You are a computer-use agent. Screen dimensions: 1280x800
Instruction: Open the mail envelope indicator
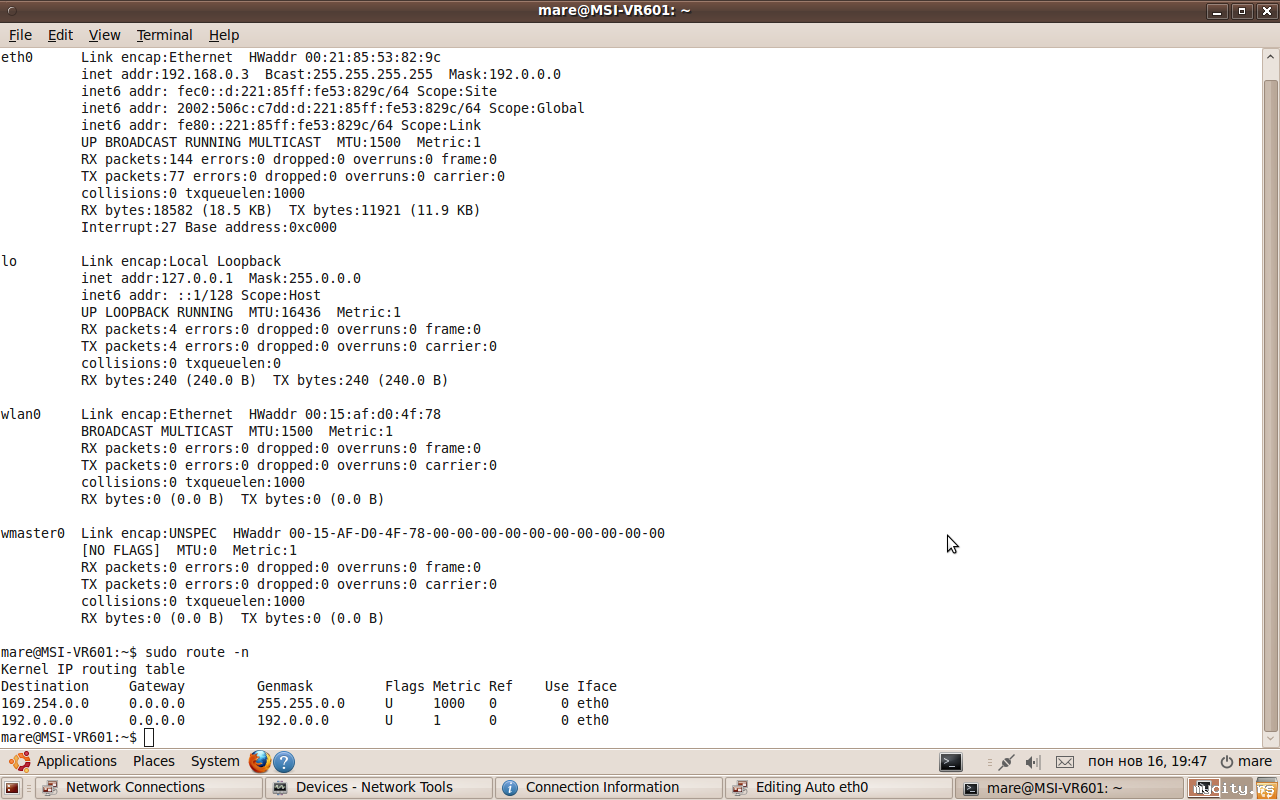tap(1065, 762)
